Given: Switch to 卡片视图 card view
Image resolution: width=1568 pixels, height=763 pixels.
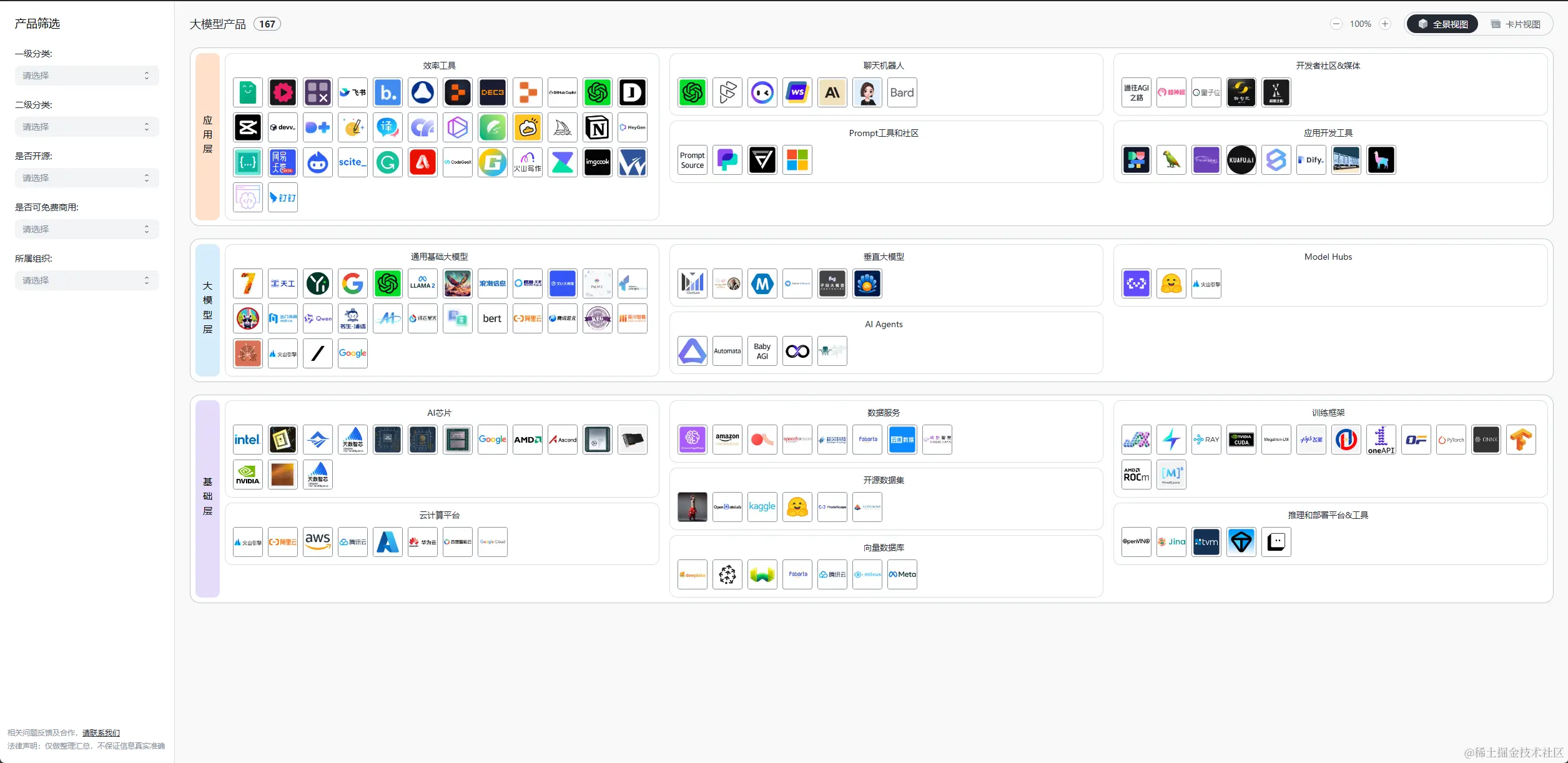Looking at the screenshot, I should click(x=1515, y=24).
